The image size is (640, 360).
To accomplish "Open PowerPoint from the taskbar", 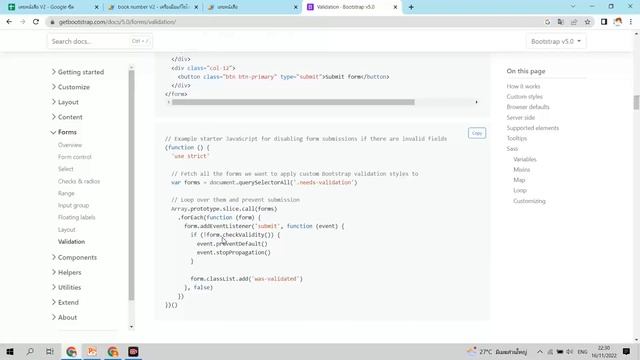I will point(92,351).
